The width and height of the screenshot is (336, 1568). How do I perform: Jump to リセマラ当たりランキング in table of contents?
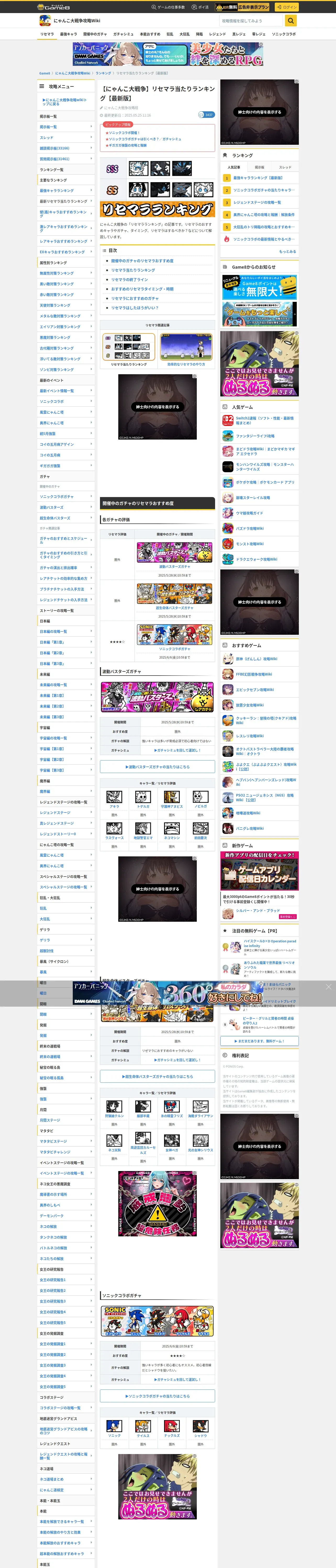133,270
